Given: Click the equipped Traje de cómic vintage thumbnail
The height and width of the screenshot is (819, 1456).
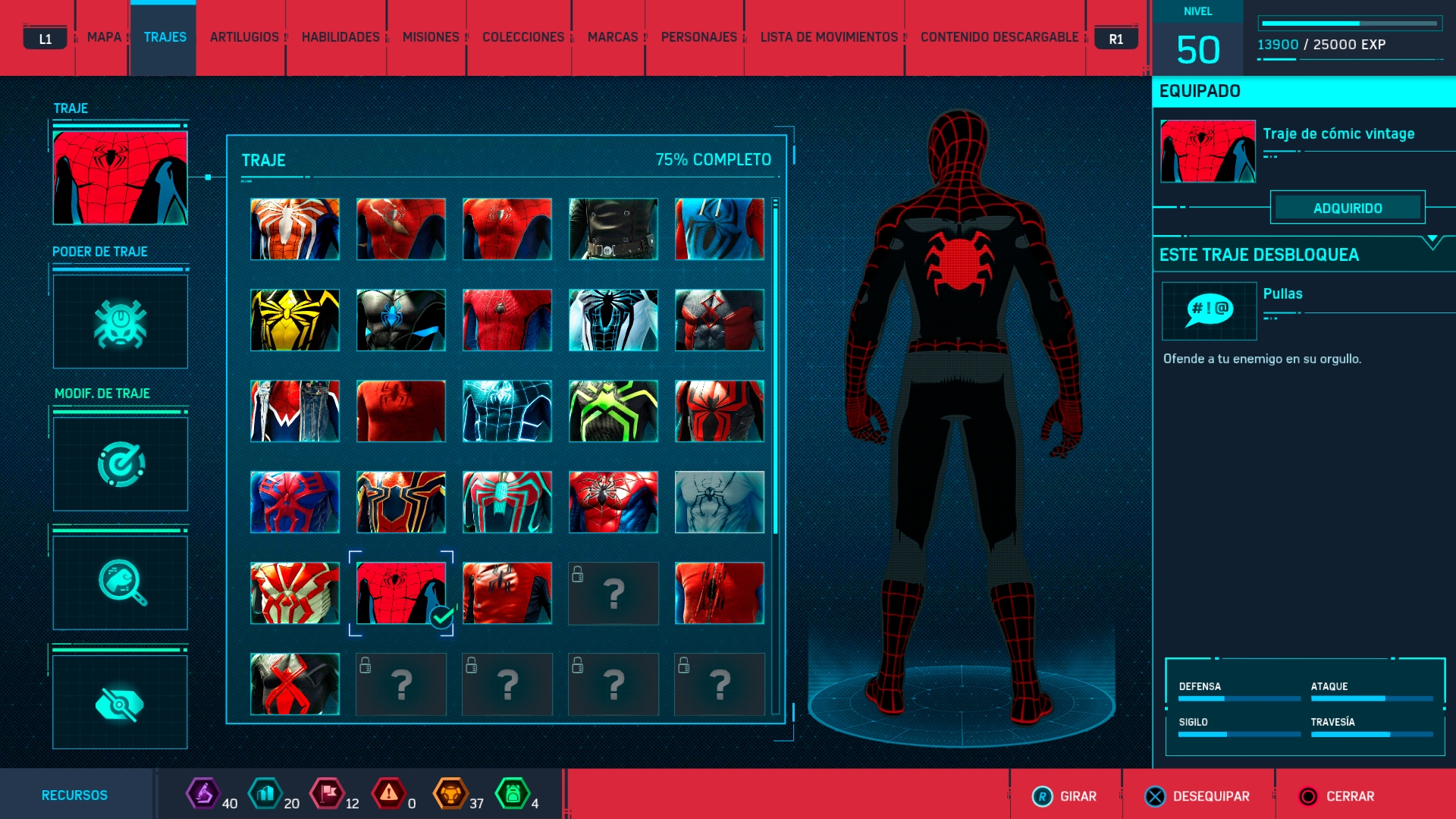Looking at the screenshot, I should coord(1208,151).
